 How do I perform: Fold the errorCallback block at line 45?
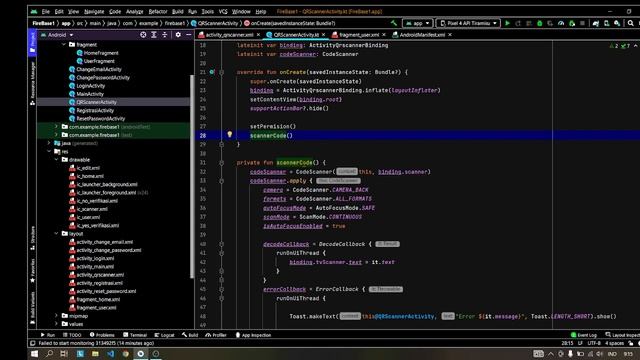(x=222, y=289)
